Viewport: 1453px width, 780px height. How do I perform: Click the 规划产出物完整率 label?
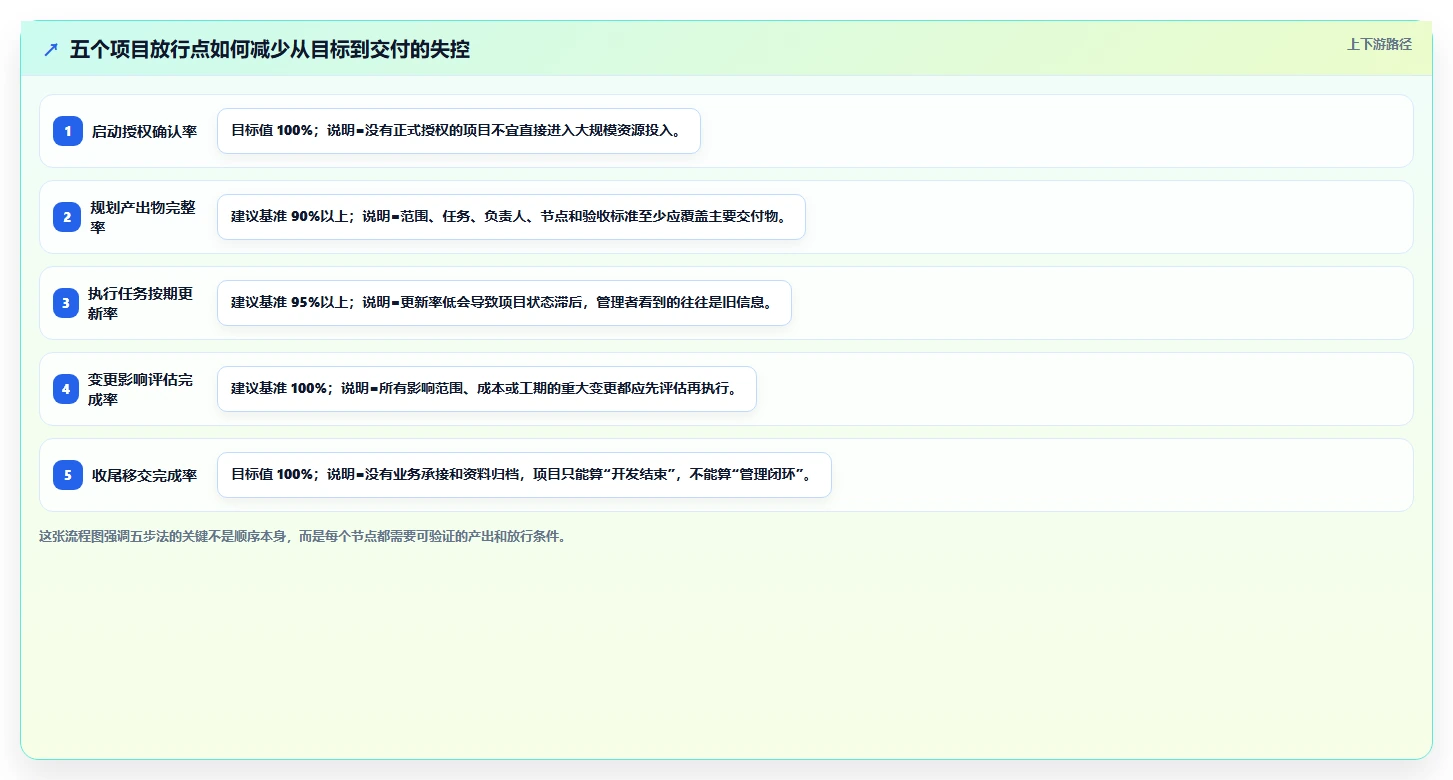point(143,217)
